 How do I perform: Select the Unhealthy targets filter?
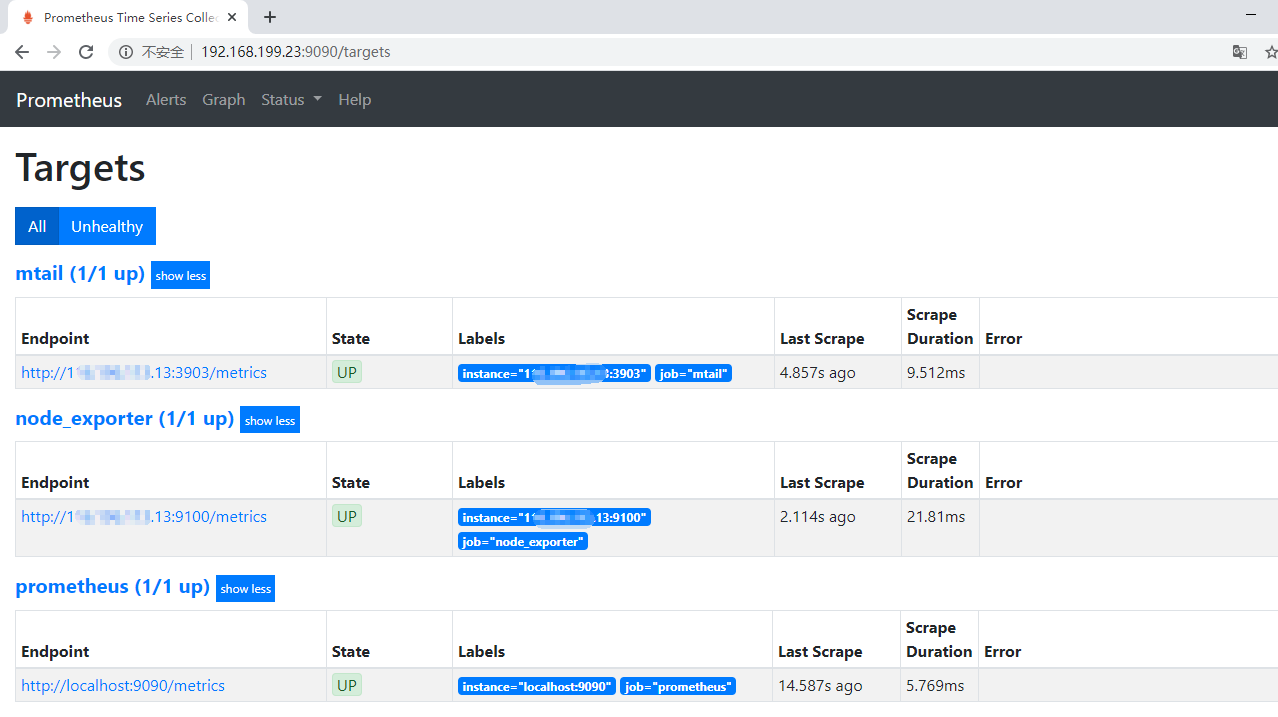[107, 226]
